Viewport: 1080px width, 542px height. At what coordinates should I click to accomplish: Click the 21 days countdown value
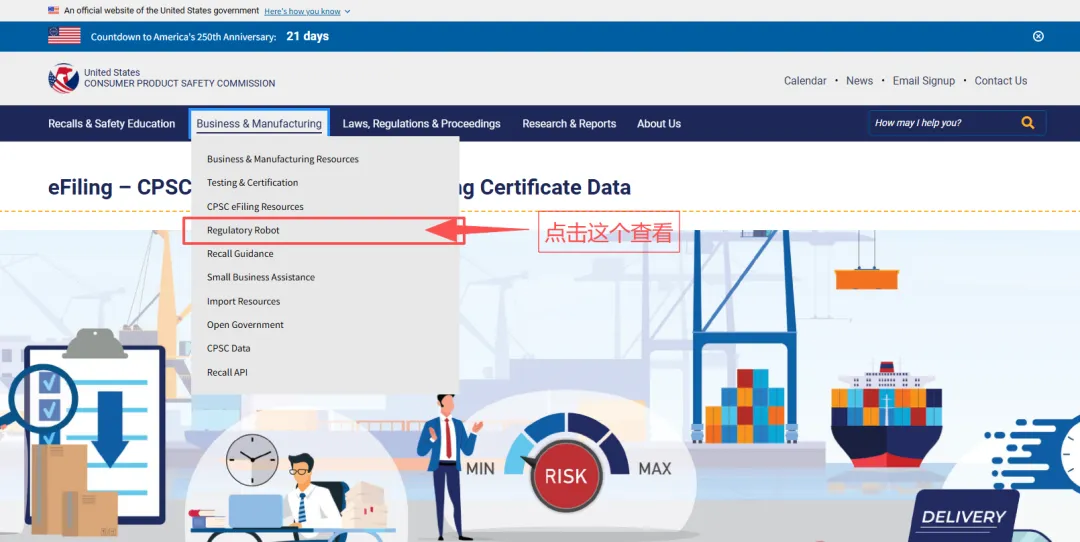(x=307, y=37)
